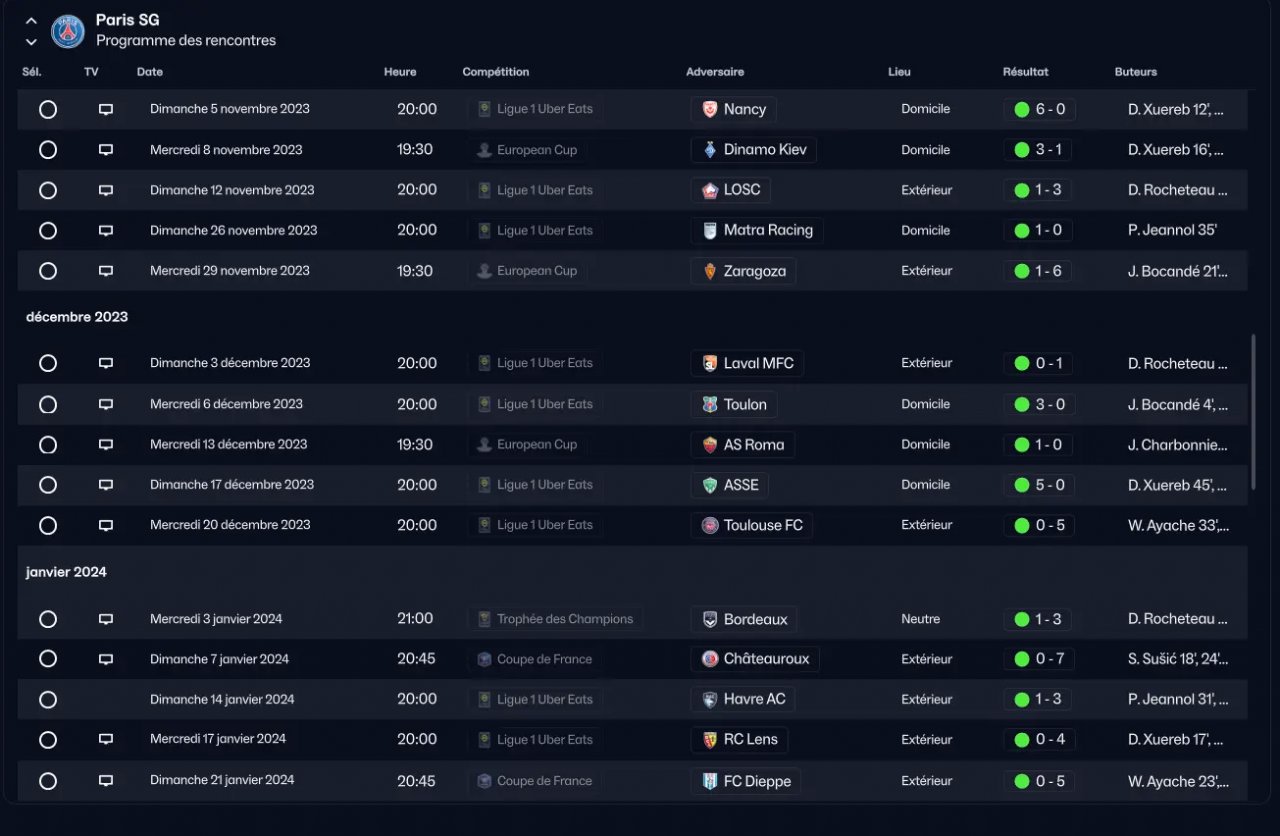Screen dimensions: 1280x836
Task: Open the 1 - 6 result against Zaragoza
Action: [1040, 271]
